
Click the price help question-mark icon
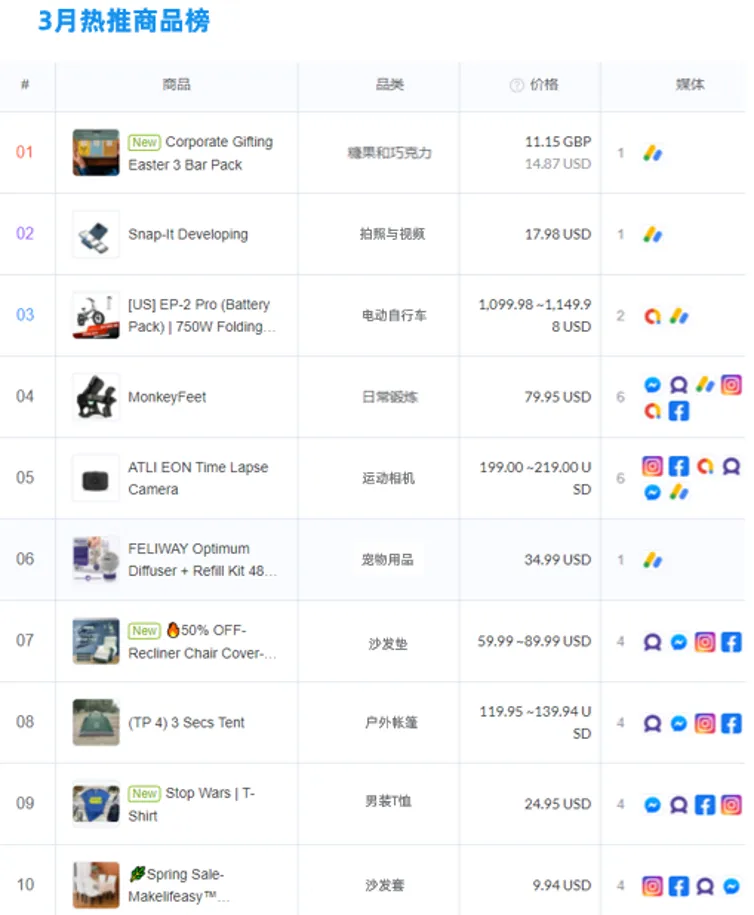(x=516, y=85)
